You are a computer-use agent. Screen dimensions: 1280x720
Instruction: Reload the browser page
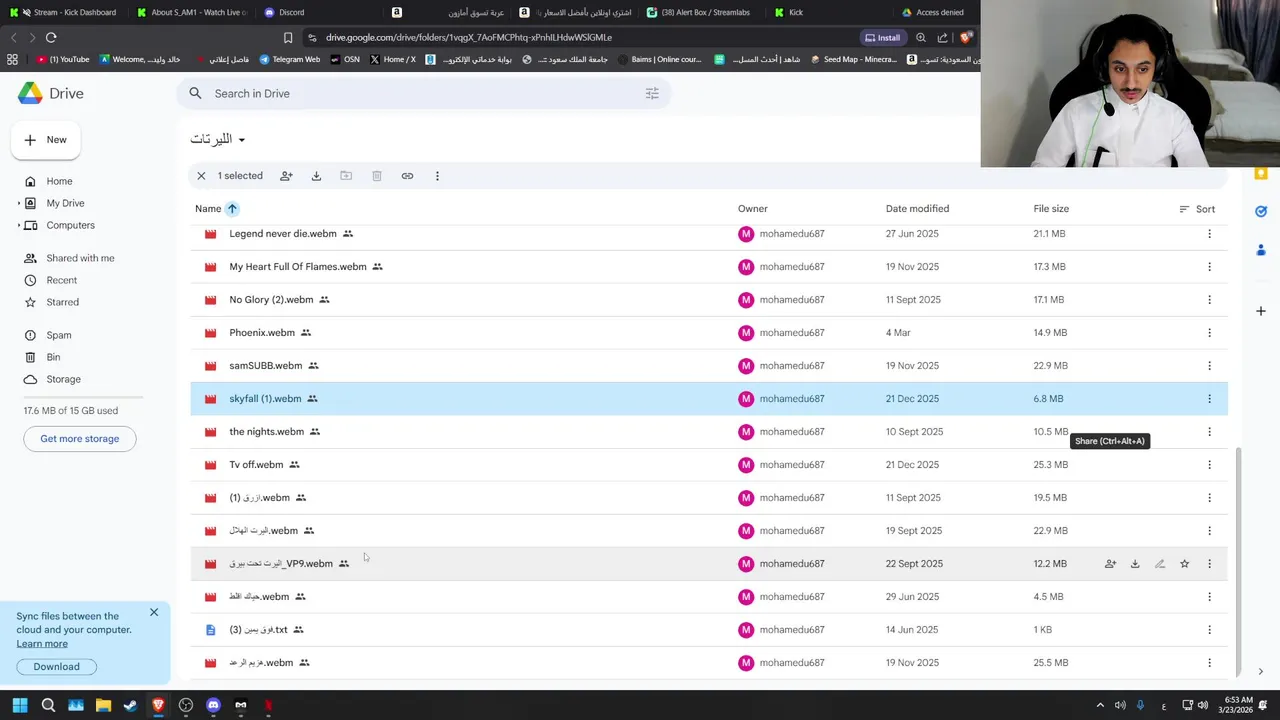pyautogui.click(x=51, y=38)
